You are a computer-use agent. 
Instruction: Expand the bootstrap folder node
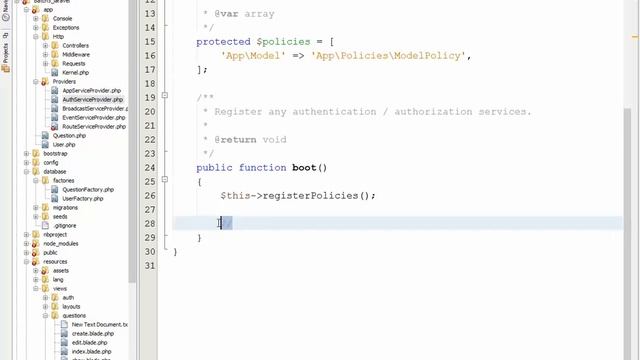point(27,153)
